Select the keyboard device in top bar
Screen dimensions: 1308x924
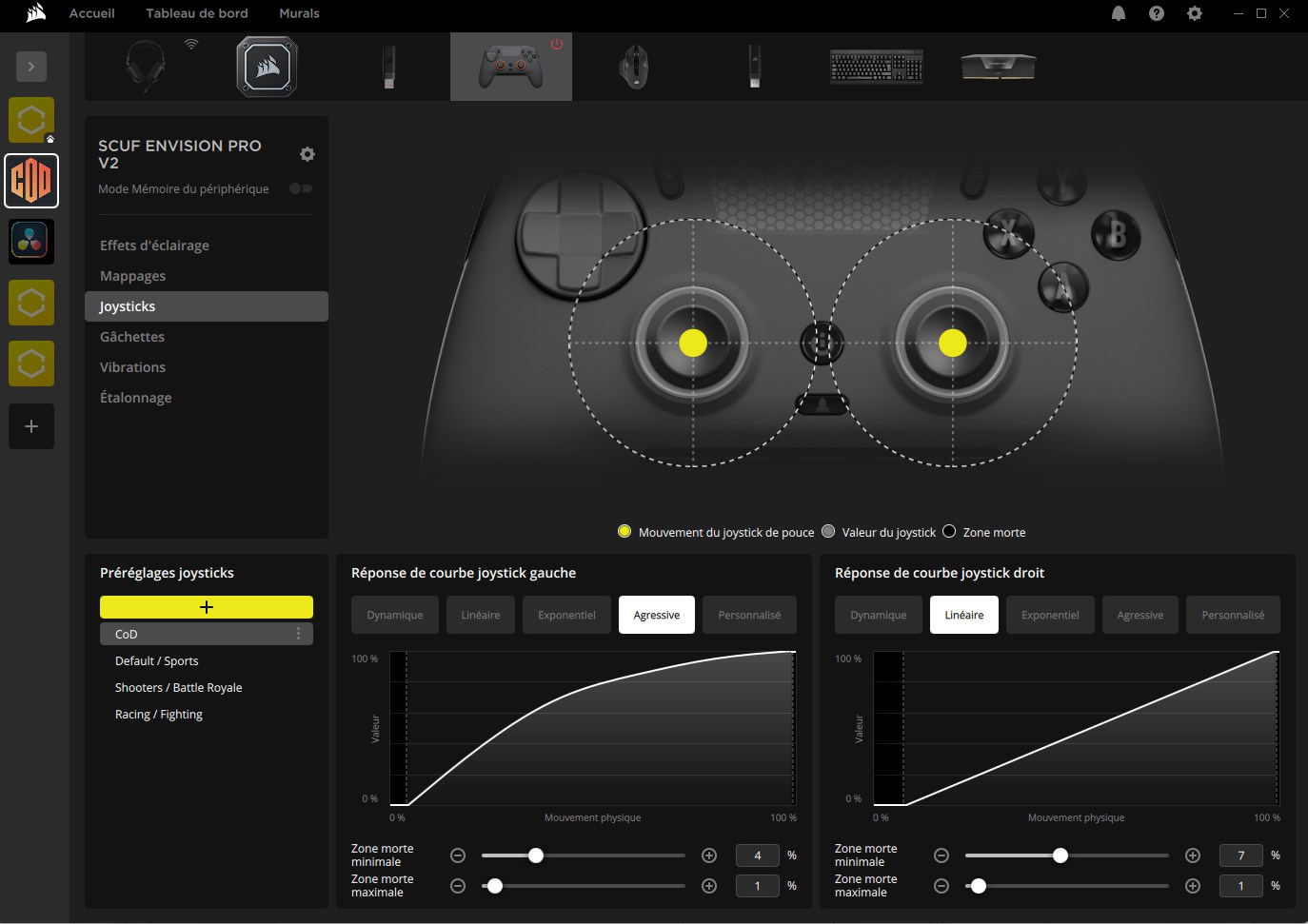[x=876, y=67]
